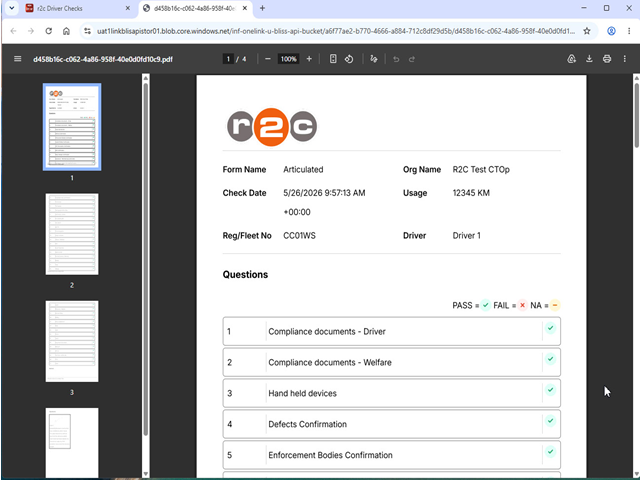
Task: Click the '+00:00' timezone text
Action: pyautogui.click(x=297, y=212)
